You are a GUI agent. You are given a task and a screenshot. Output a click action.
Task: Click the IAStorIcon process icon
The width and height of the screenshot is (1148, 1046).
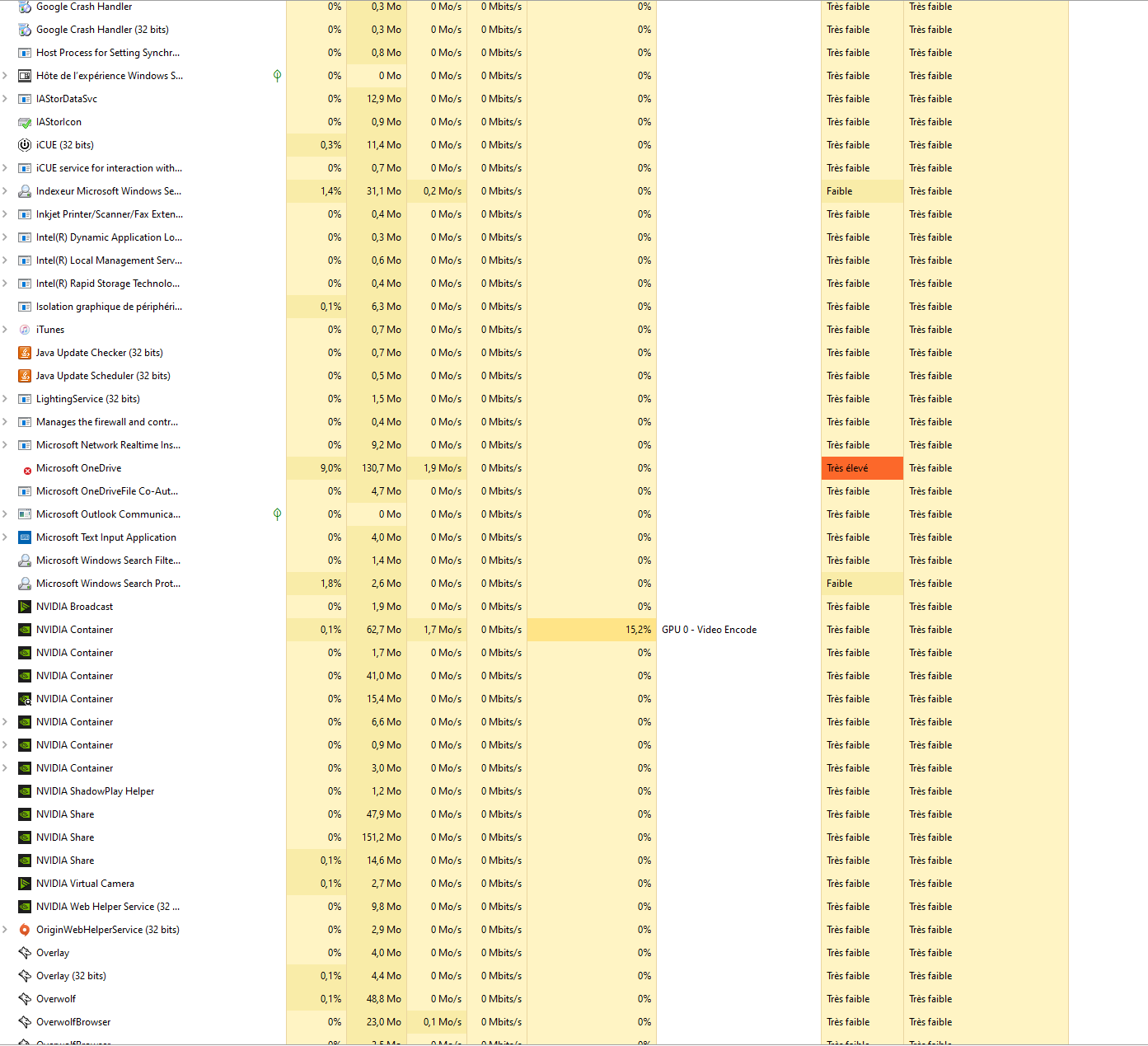coord(25,122)
